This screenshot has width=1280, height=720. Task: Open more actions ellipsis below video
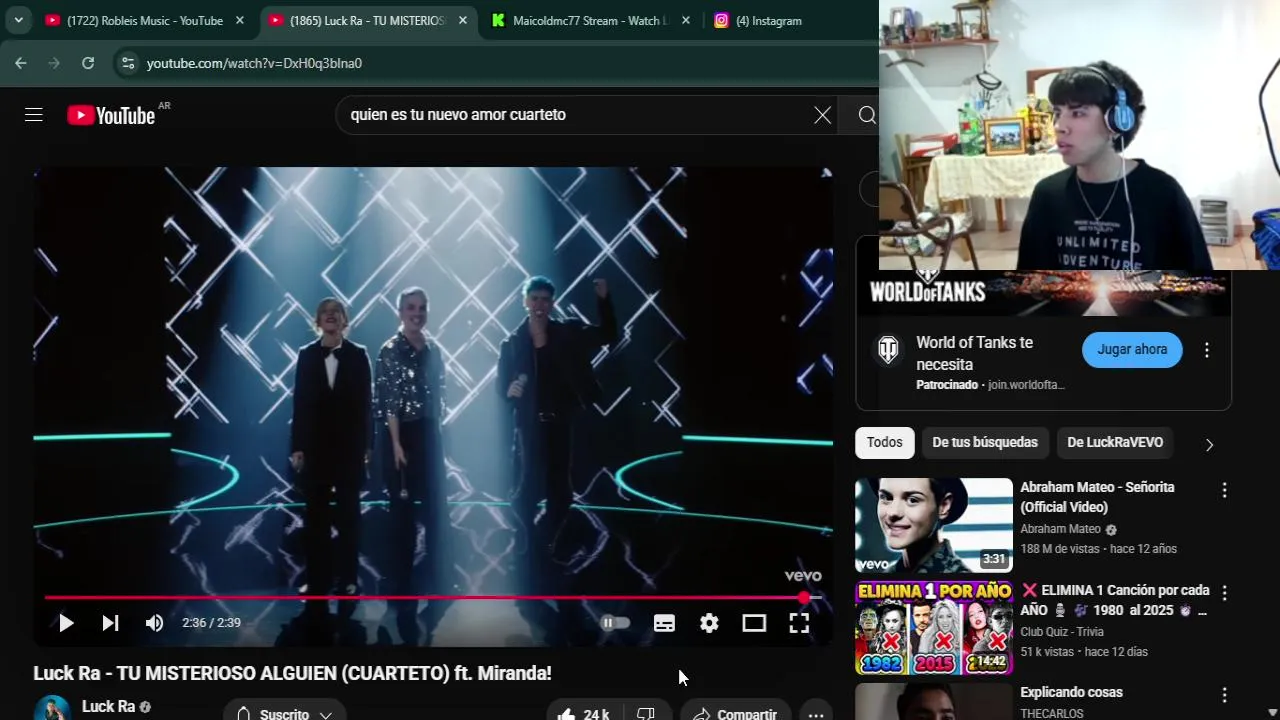point(816,713)
